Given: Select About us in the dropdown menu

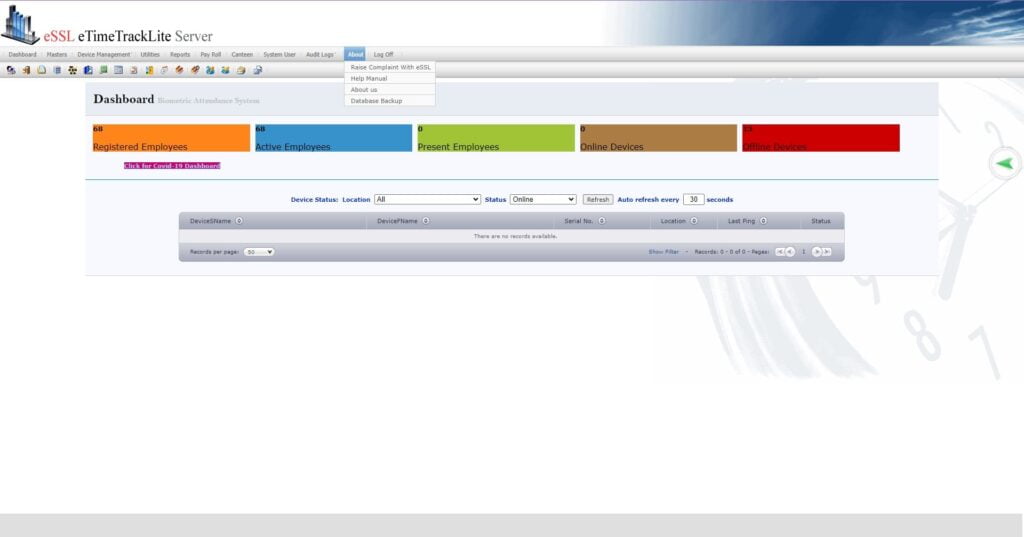Looking at the screenshot, I should tap(390, 90).
